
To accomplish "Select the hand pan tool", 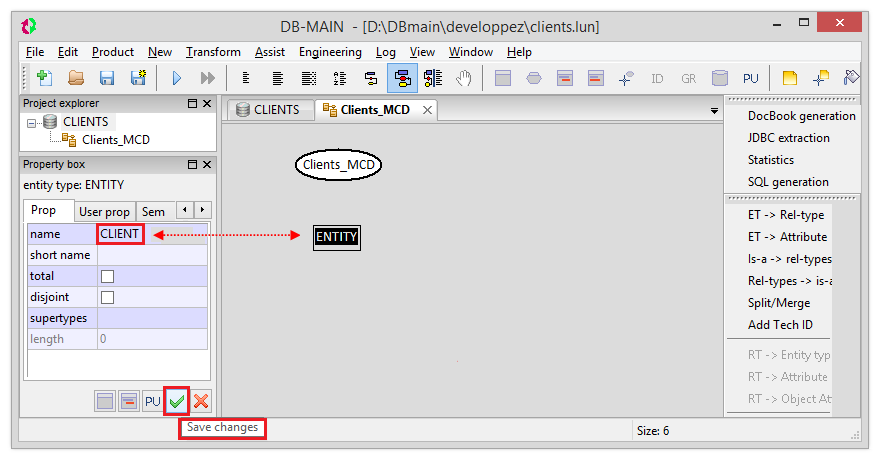I will (x=463, y=78).
